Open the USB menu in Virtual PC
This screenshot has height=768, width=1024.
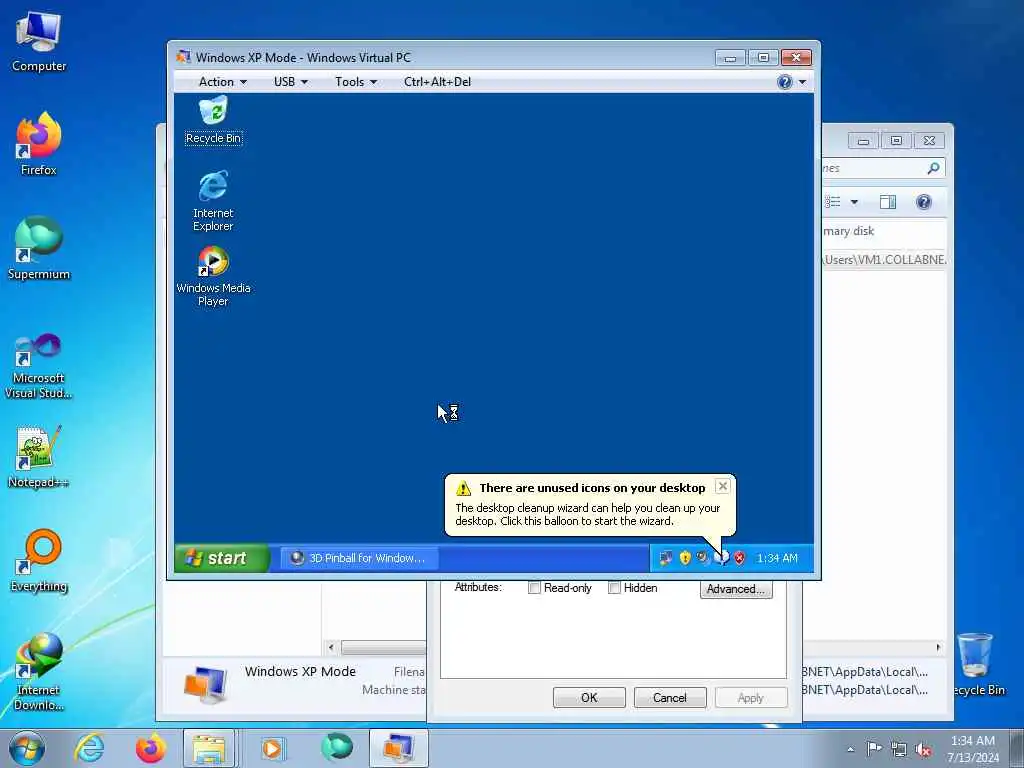pyautogui.click(x=291, y=82)
